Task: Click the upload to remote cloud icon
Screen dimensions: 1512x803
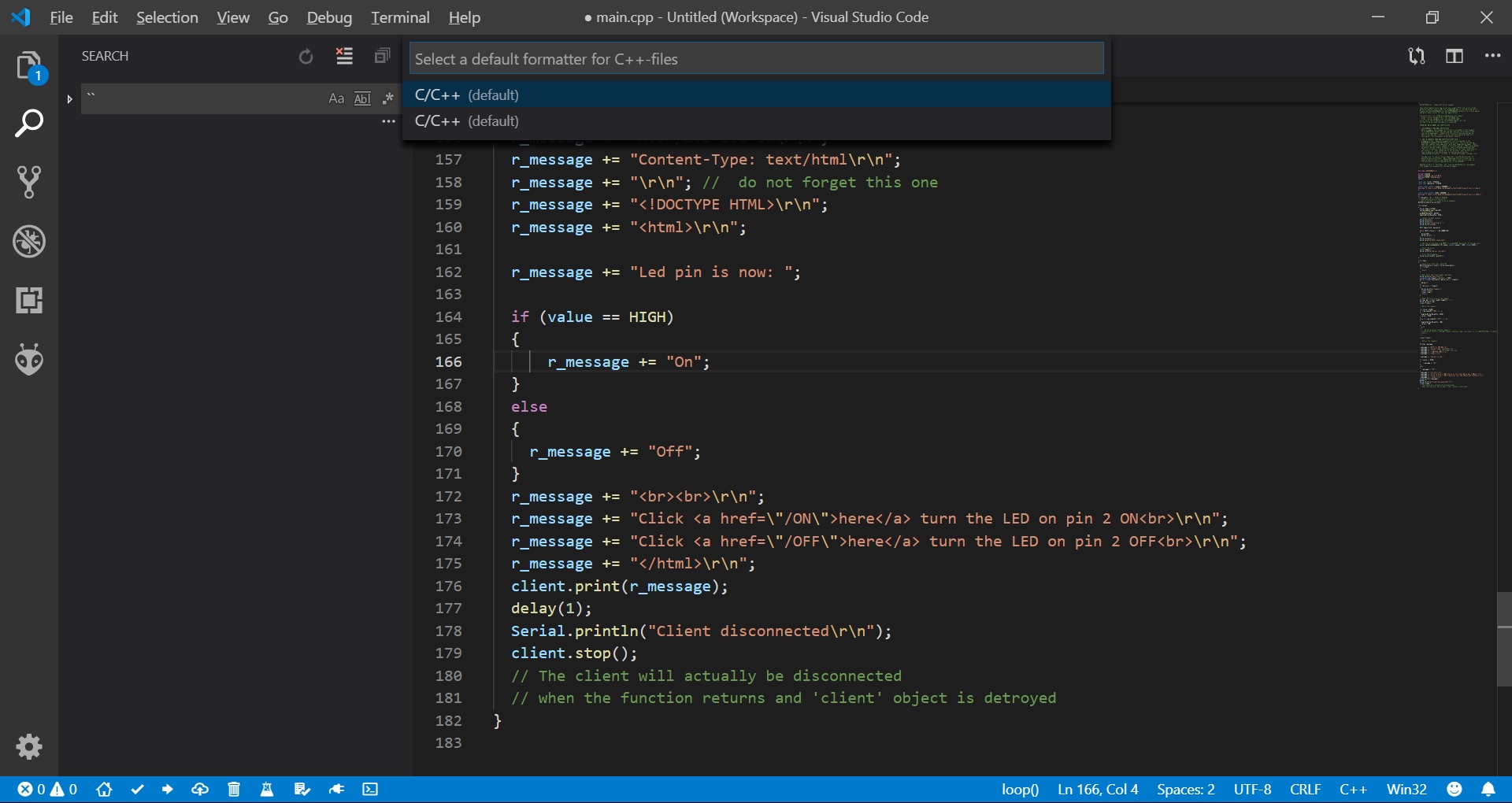Action: pos(200,790)
